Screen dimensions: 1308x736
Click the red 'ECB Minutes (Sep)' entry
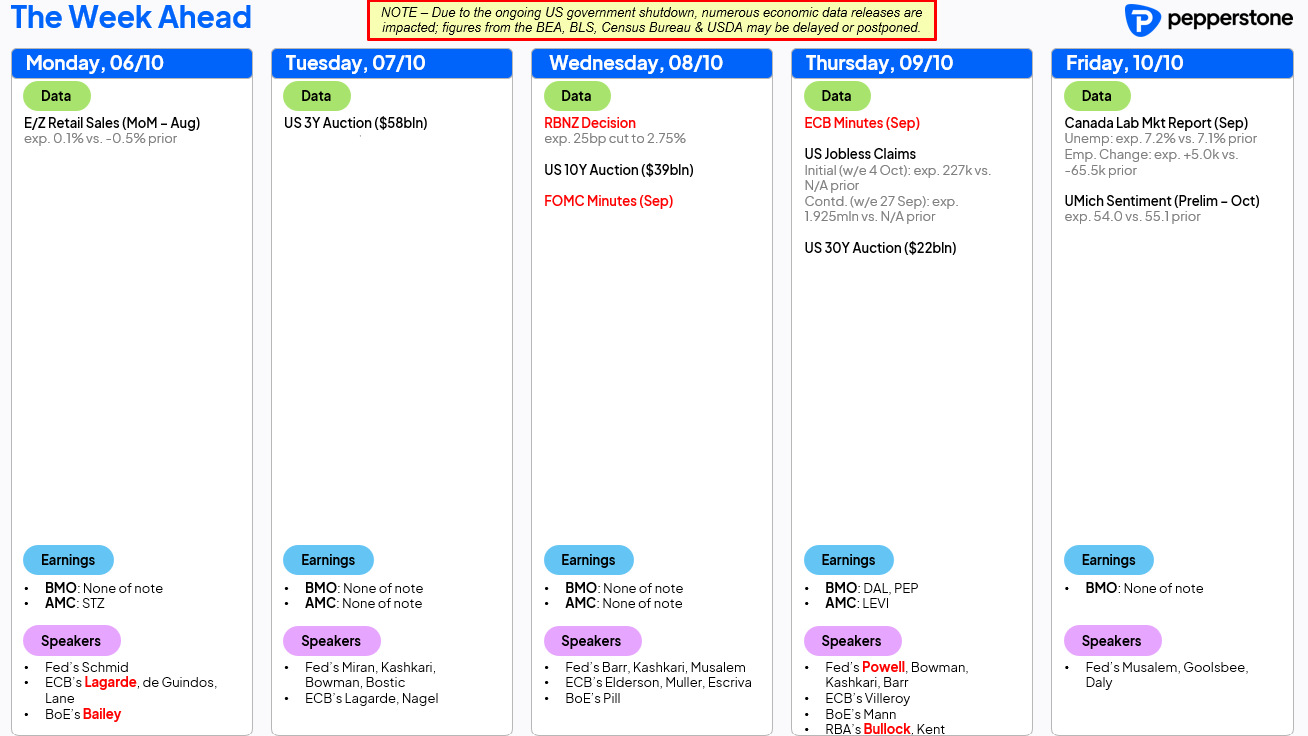(x=862, y=123)
